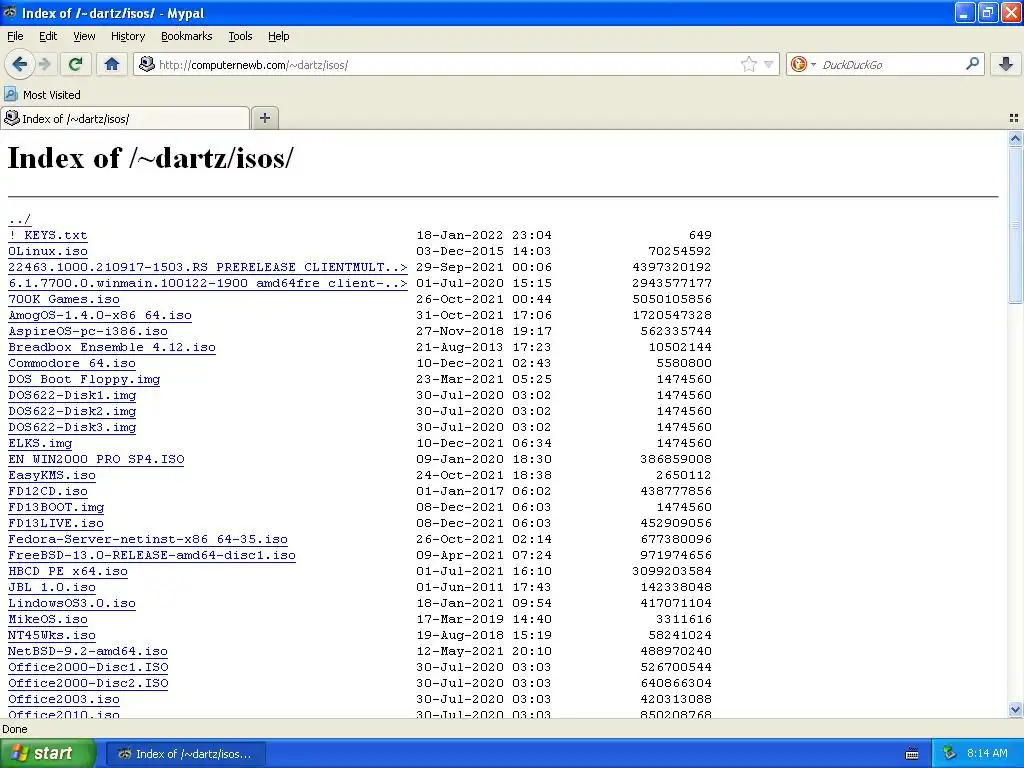This screenshot has width=1024, height=768.
Task: Download Commodore 64.iso
Action: pos(72,363)
